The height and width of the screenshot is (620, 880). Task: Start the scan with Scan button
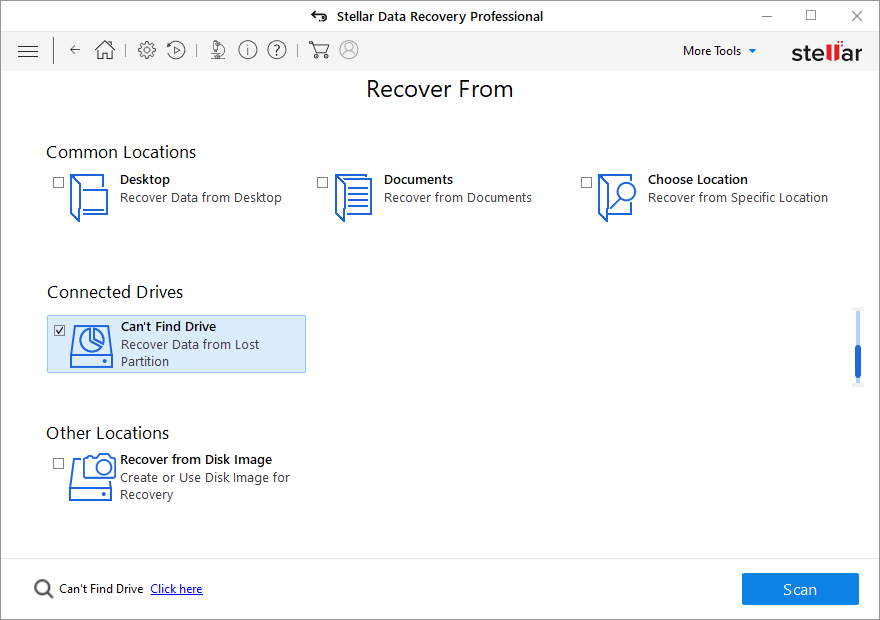coord(800,589)
